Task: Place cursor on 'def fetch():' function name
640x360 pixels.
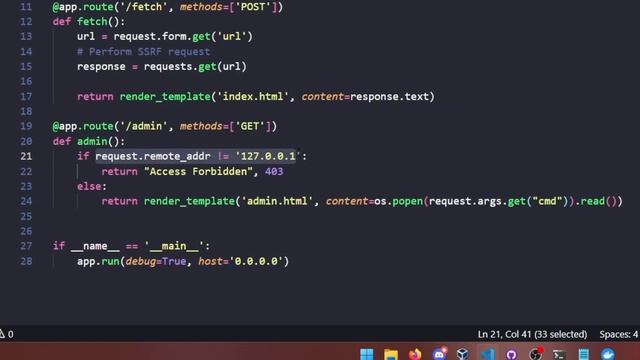Action: pyautogui.click(x=93, y=22)
